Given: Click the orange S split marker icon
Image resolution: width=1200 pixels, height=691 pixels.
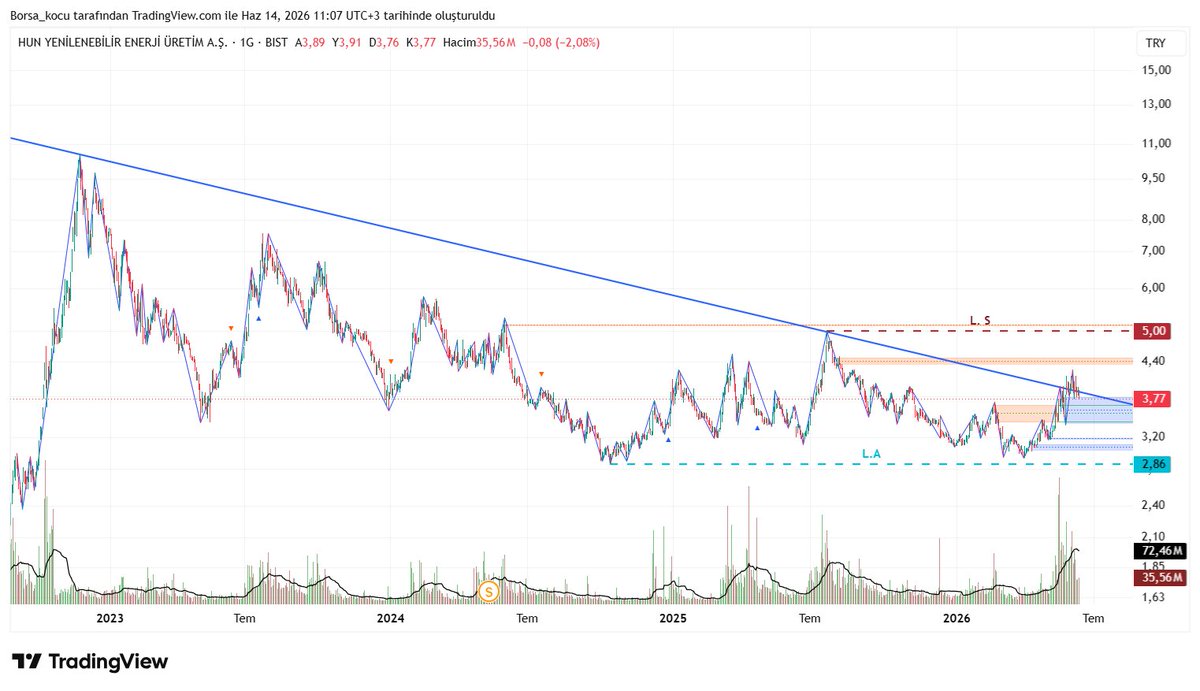Looking at the screenshot, I should click(x=488, y=592).
